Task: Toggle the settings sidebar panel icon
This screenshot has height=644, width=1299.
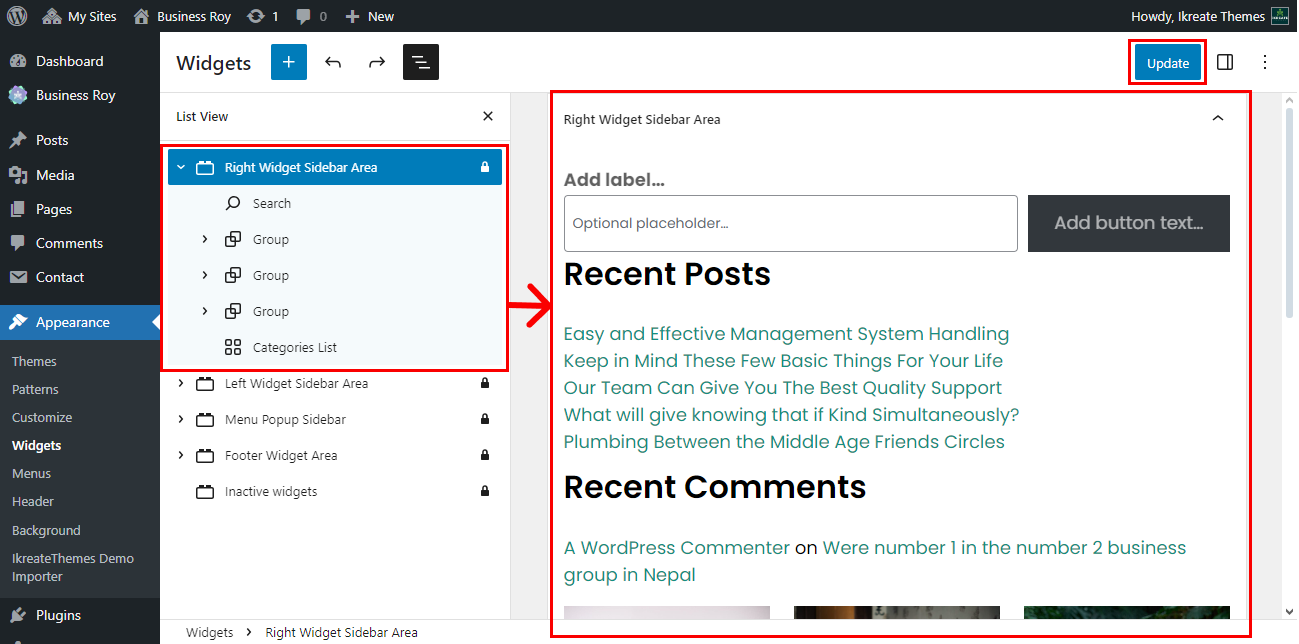Action: tap(1225, 62)
